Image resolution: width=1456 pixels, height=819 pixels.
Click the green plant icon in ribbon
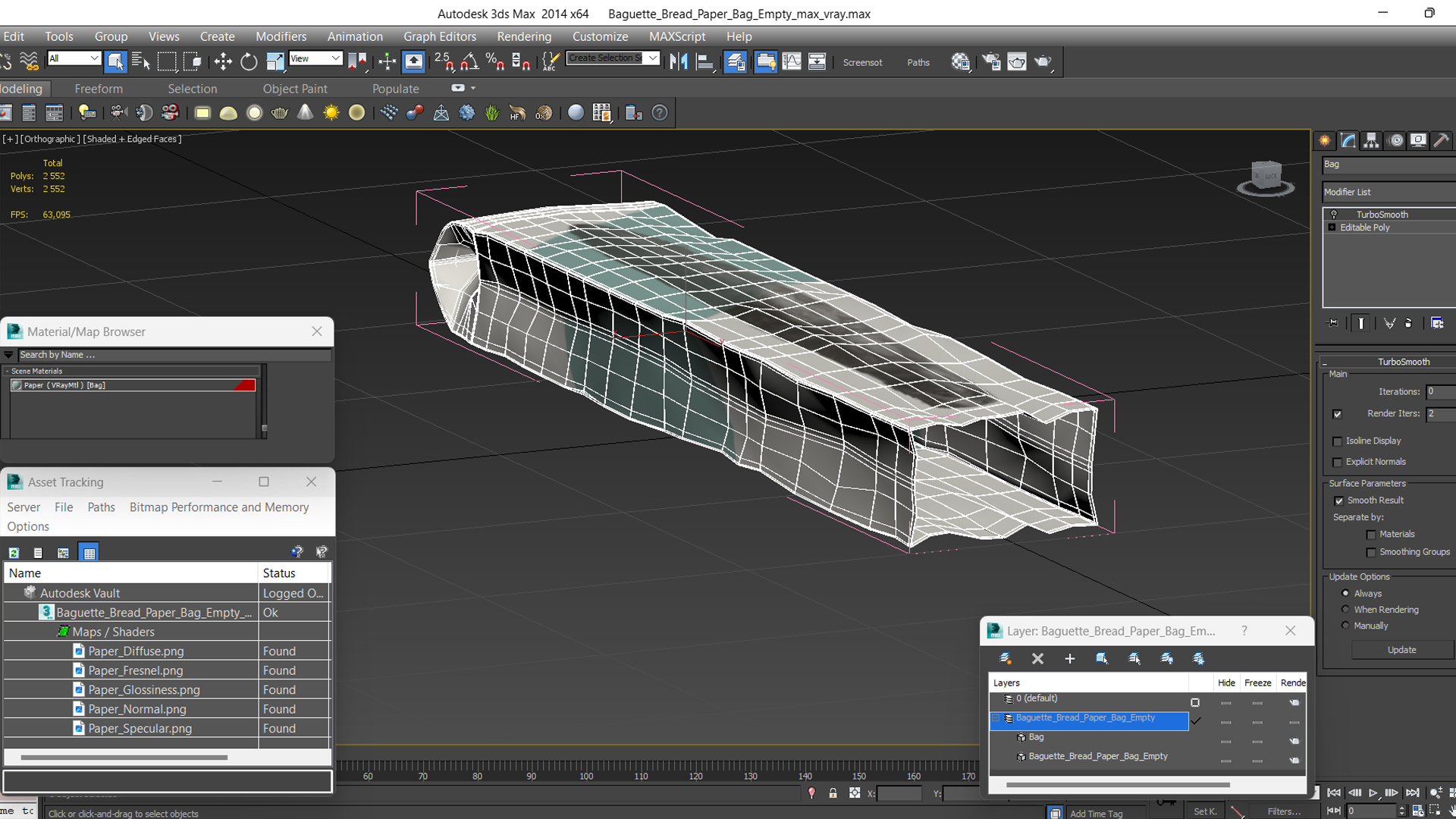(492, 113)
